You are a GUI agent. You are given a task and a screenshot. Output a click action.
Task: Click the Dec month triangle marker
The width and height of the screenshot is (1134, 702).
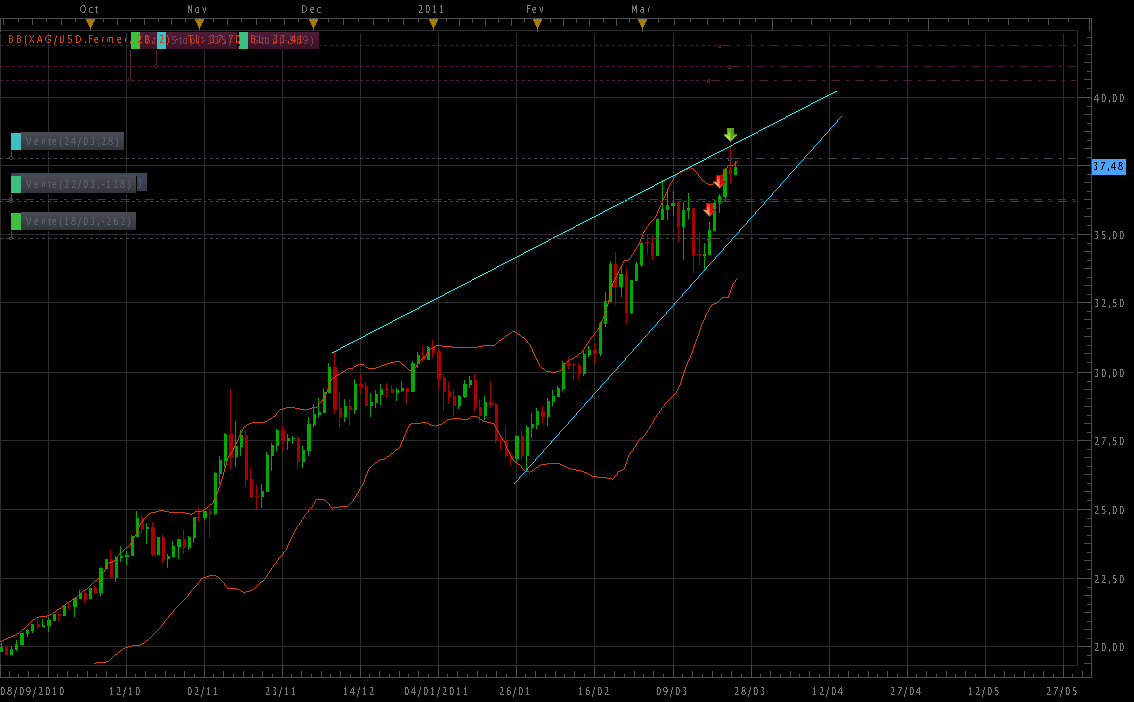click(x=313, y=23)
